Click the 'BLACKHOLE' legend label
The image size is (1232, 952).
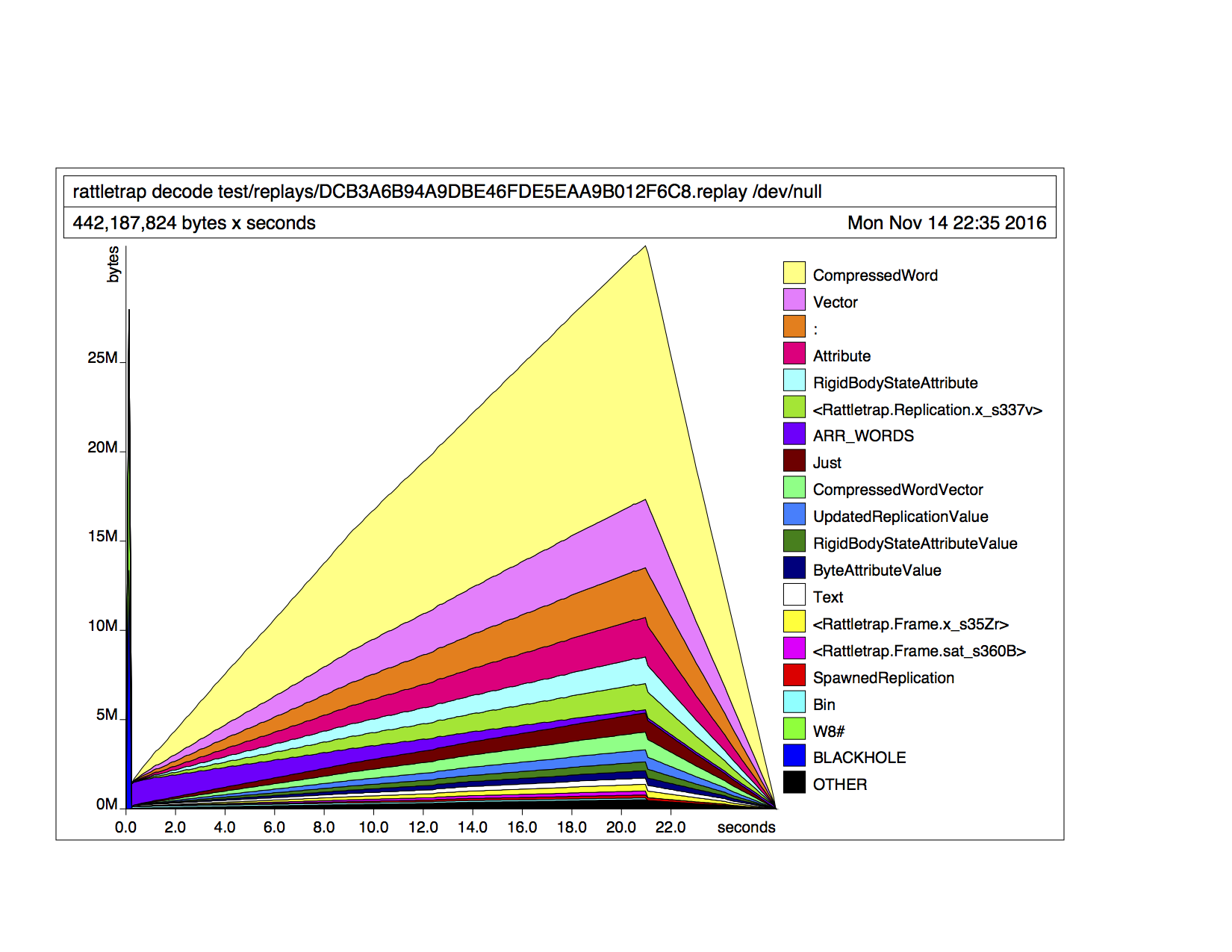point(859,758)
